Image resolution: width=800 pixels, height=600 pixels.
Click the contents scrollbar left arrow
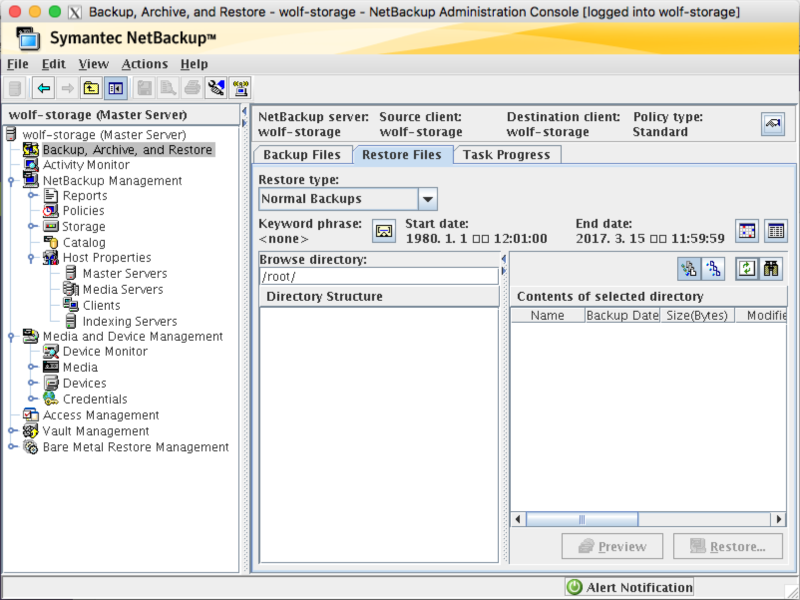coord(518,519)
